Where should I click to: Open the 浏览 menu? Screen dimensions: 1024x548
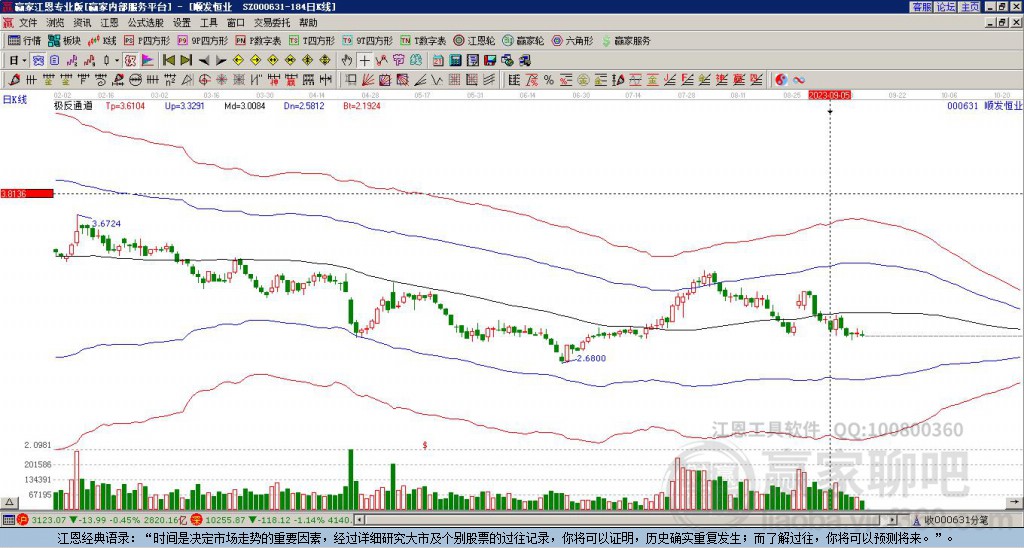point(56,23)
